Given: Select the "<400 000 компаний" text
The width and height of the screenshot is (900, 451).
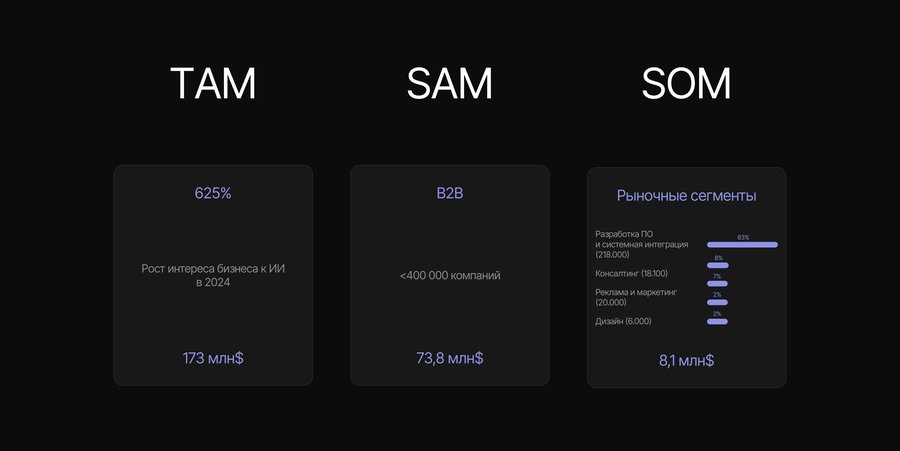Looking at the screenshot, I should point(450,275).
